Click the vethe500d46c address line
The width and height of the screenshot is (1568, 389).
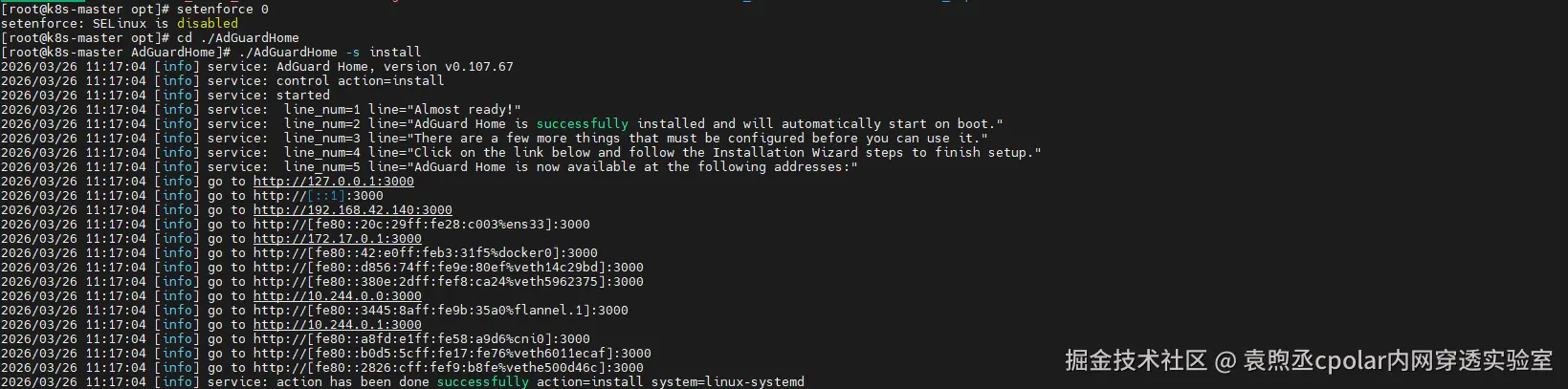(449, 368)
